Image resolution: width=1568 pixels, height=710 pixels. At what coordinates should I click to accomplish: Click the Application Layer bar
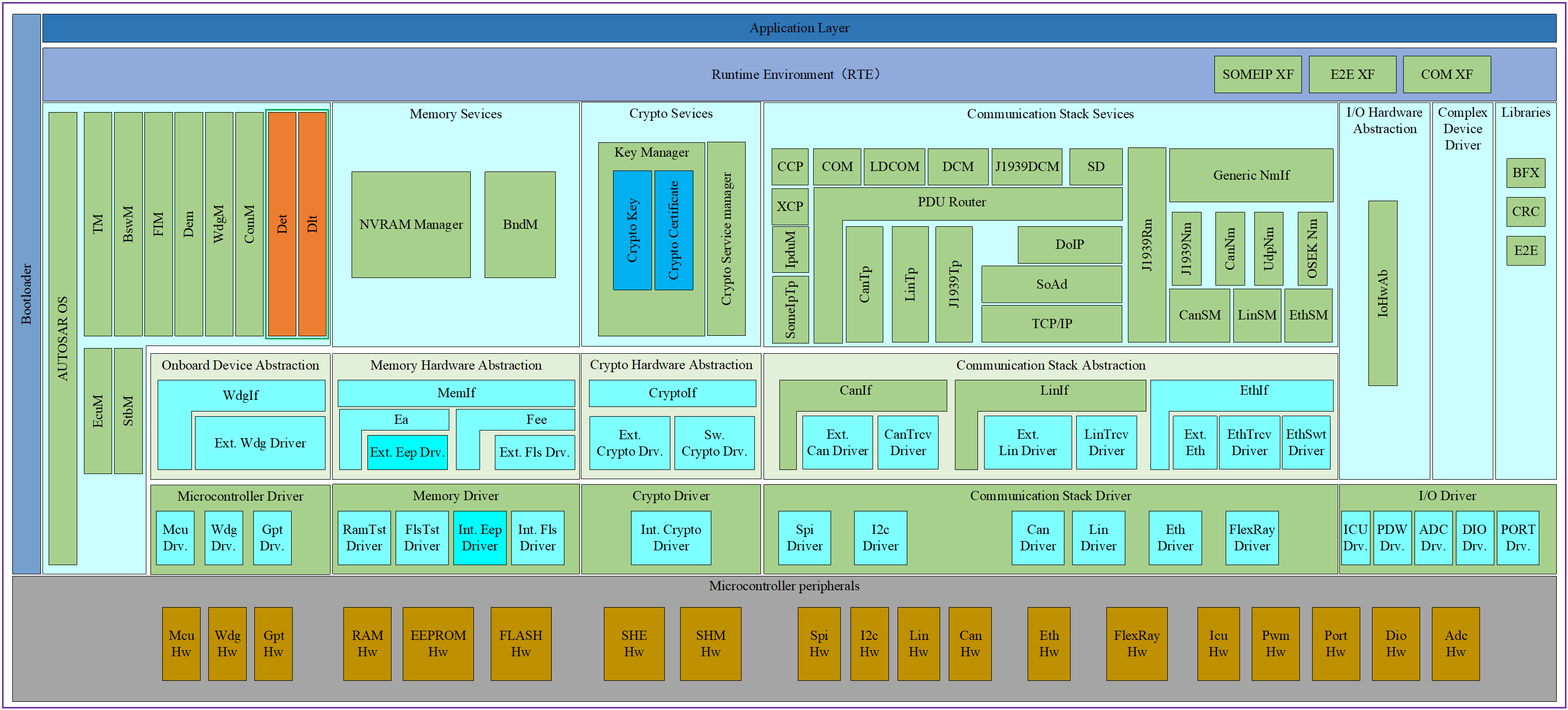point(799,28)
